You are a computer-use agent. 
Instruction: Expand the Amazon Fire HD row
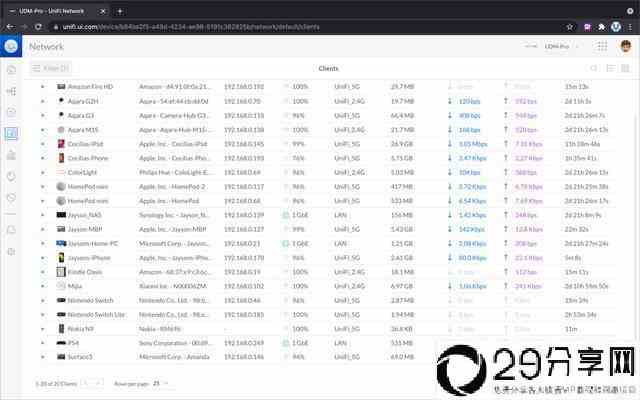pyautogui.click(x=42, y=87)
